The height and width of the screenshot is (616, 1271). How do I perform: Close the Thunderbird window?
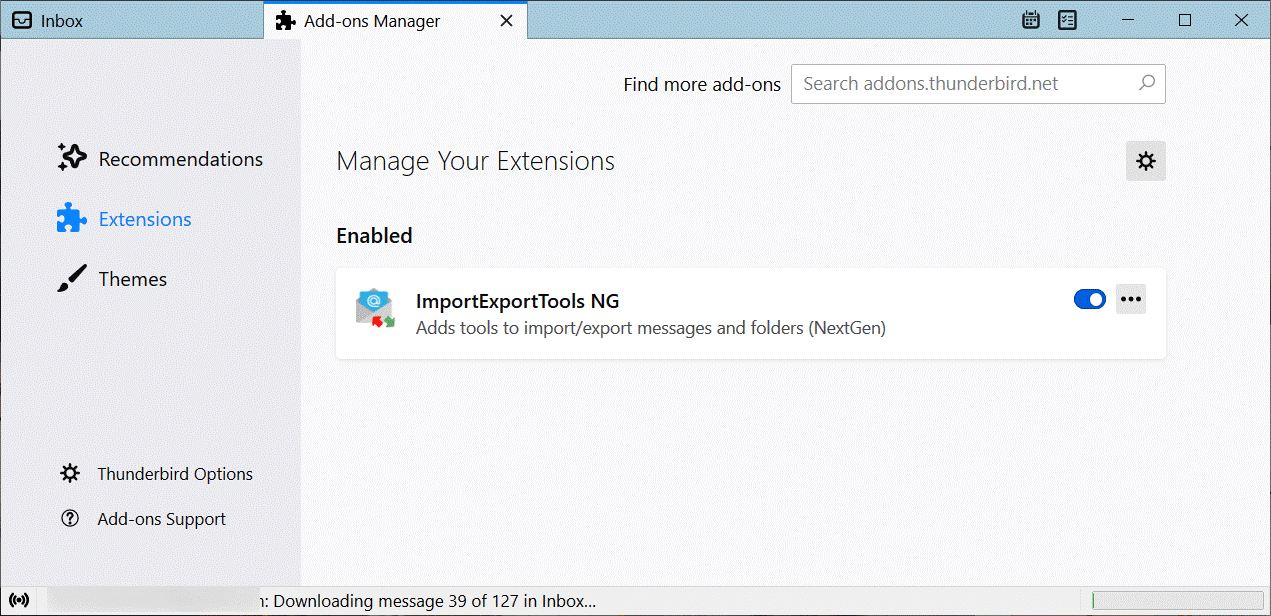[1242, 20]
